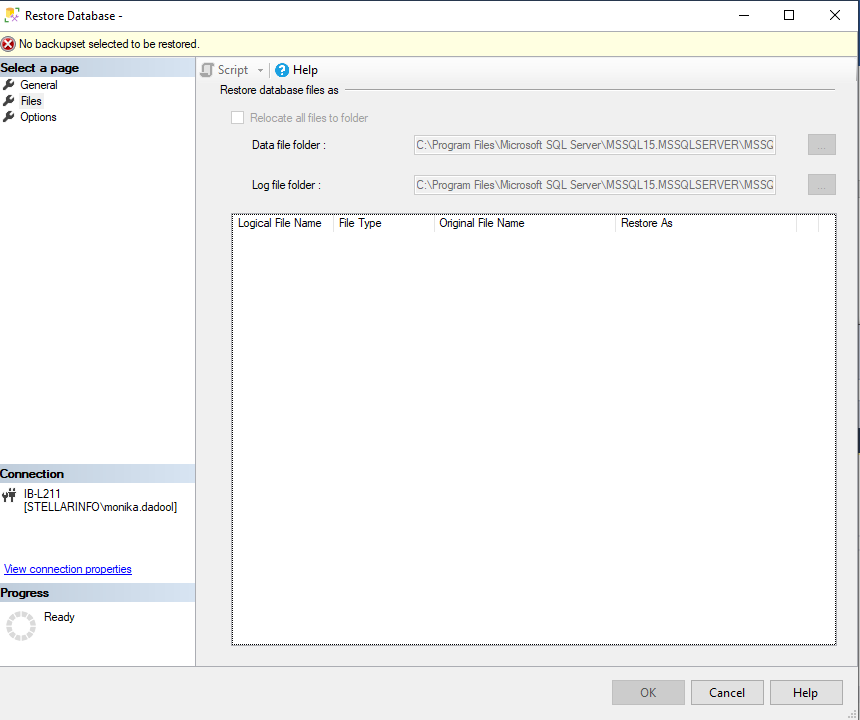Click the blue Help question-mark icon
This screenshot has height=720, width=860.
pos(282,70)
